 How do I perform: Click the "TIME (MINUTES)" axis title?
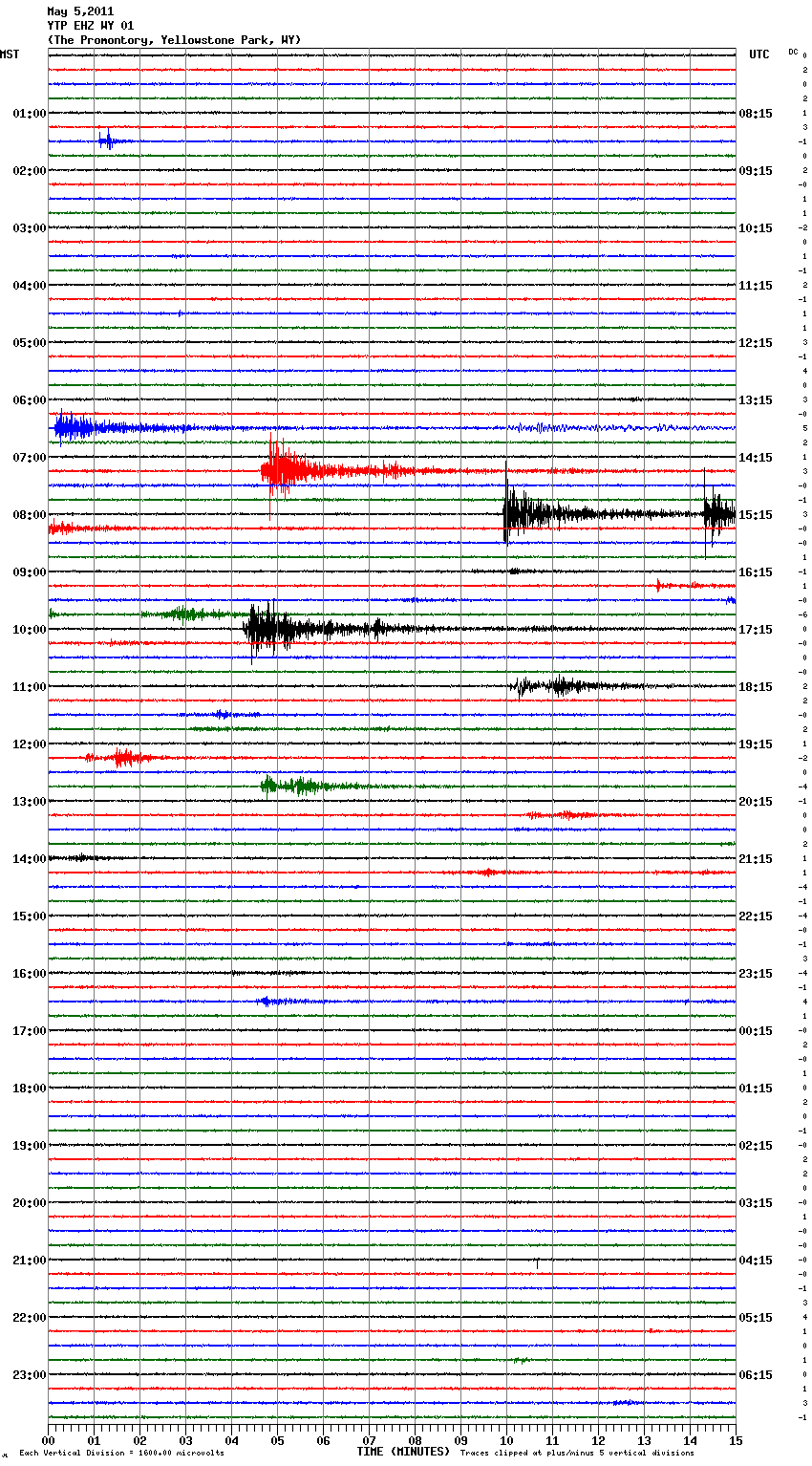coord(403,1452)
